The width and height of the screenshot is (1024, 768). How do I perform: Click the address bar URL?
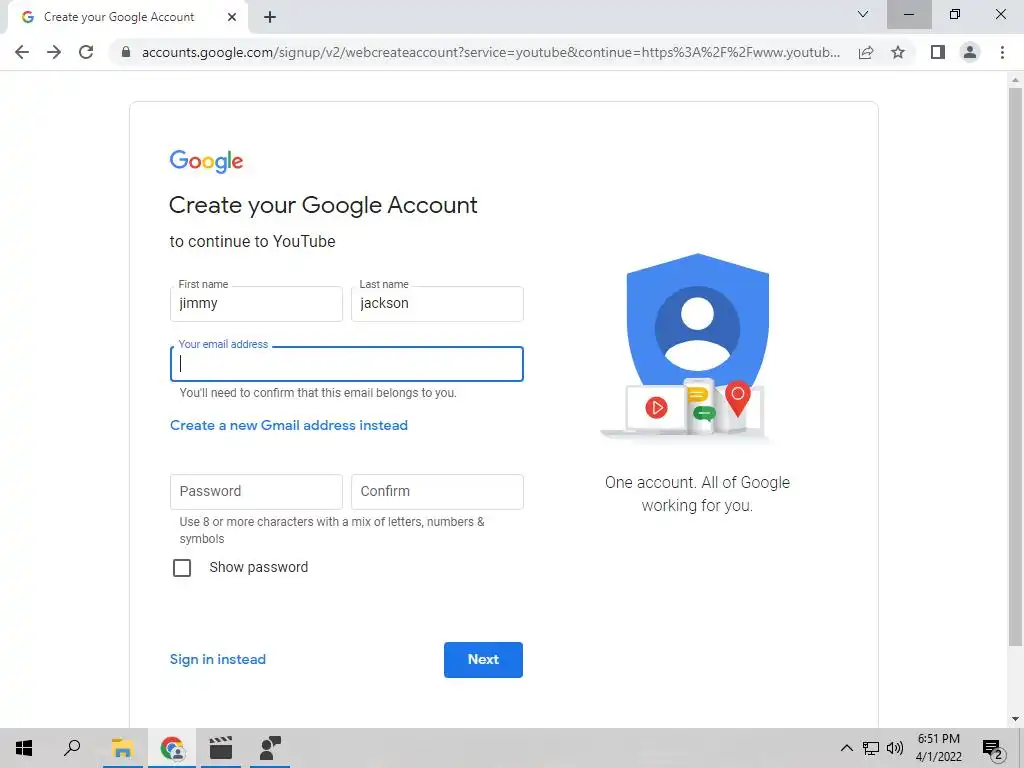click(490, 52)
